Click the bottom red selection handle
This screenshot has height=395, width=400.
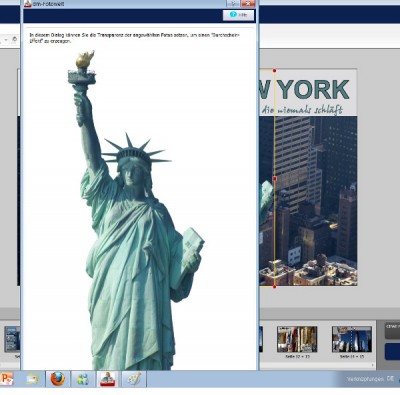[x=274, y=286]
